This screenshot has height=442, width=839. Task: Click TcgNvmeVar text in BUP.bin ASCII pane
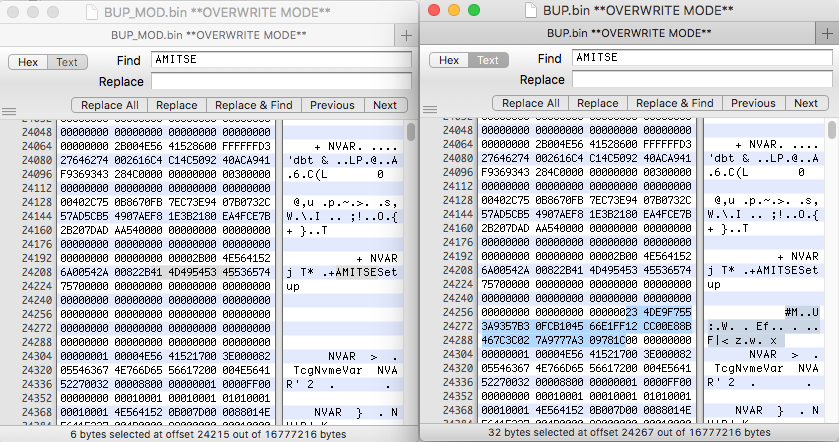tap(749, 368)
